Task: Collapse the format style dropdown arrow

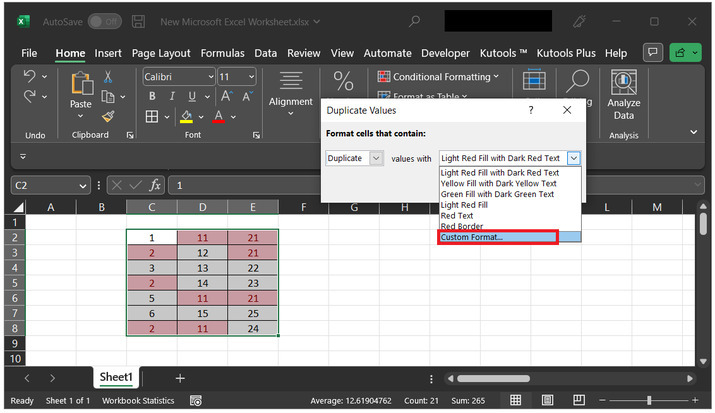Action: 573,158
